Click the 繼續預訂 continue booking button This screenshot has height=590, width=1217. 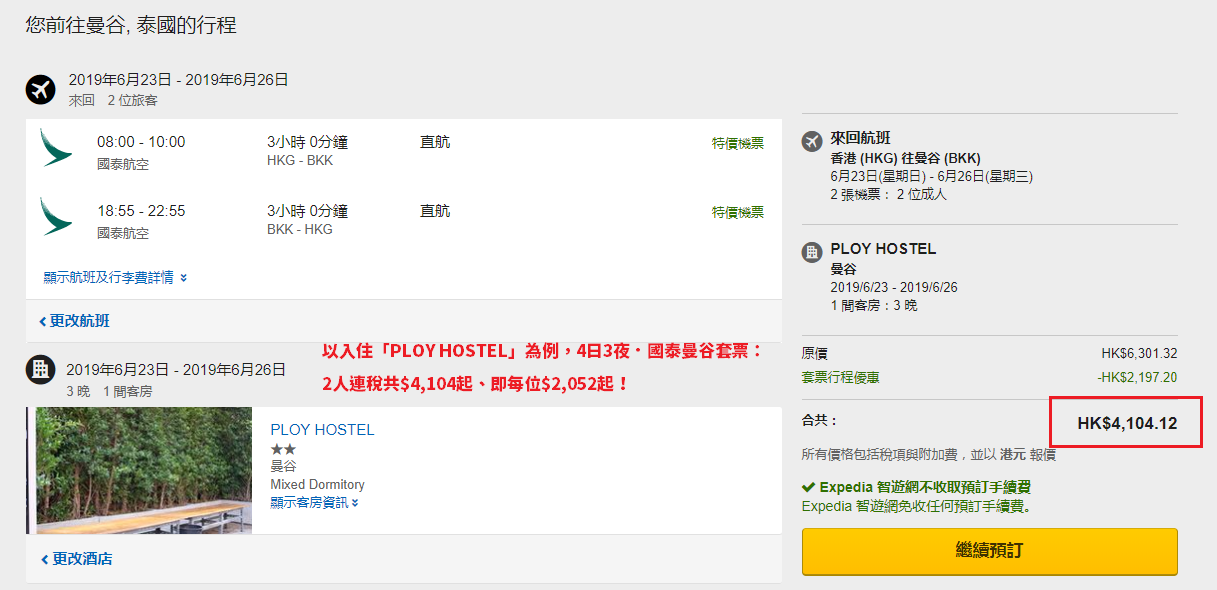pos(989,551)
